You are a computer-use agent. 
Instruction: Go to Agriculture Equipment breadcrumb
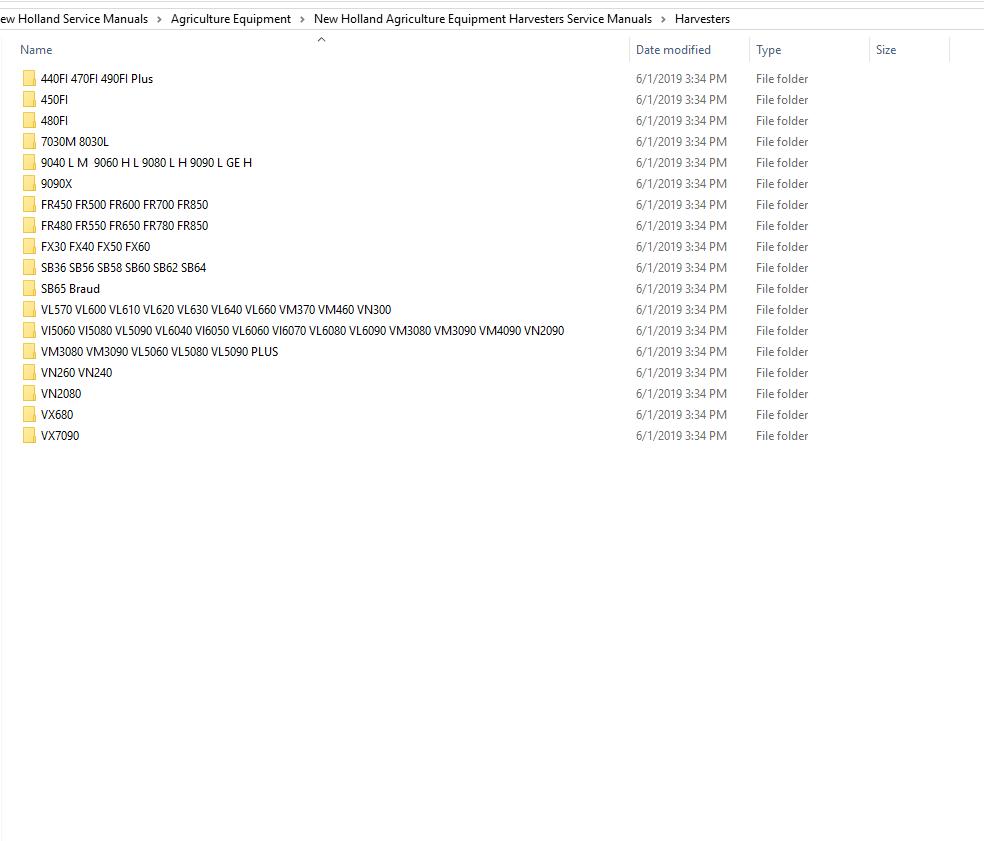(x=230, y=19)
